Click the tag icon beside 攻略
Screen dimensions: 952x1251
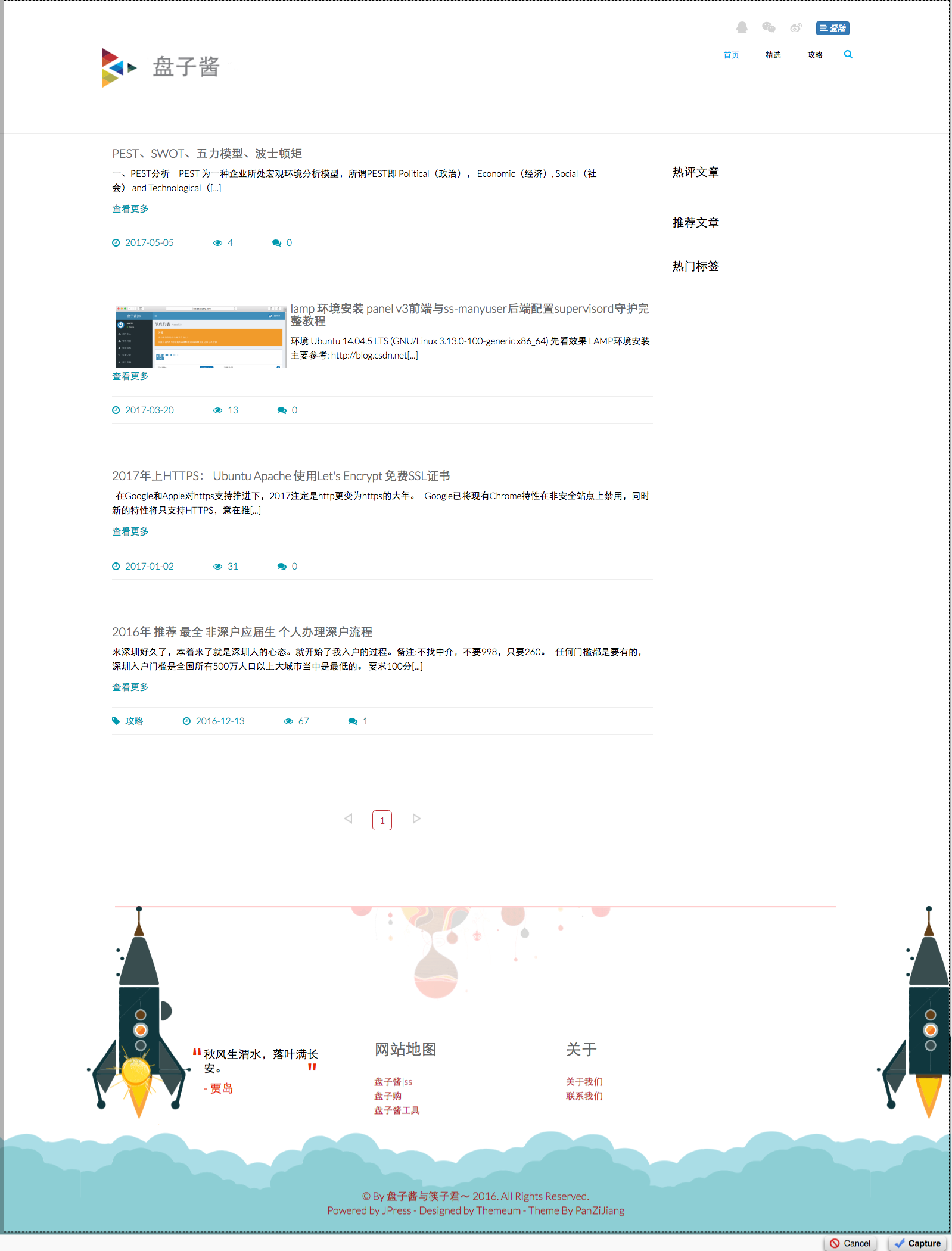click(116, 721)
